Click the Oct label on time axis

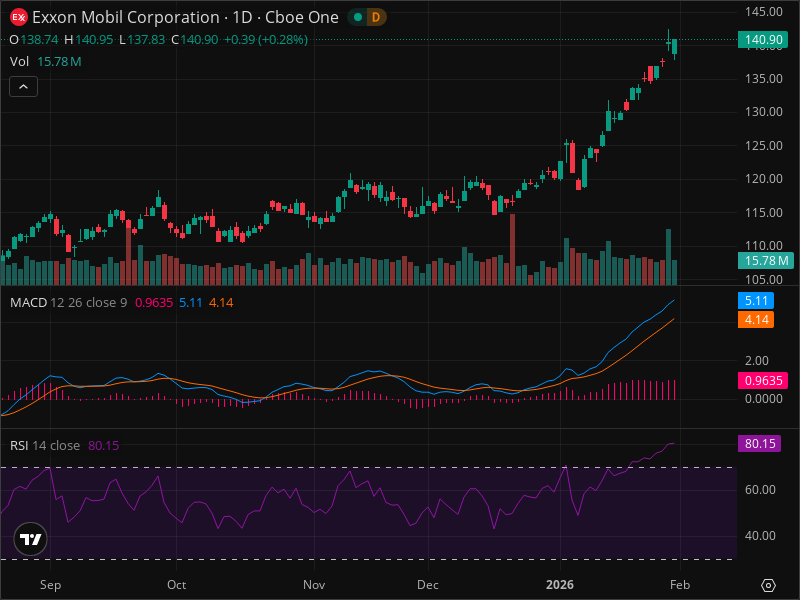pos(177,585)
